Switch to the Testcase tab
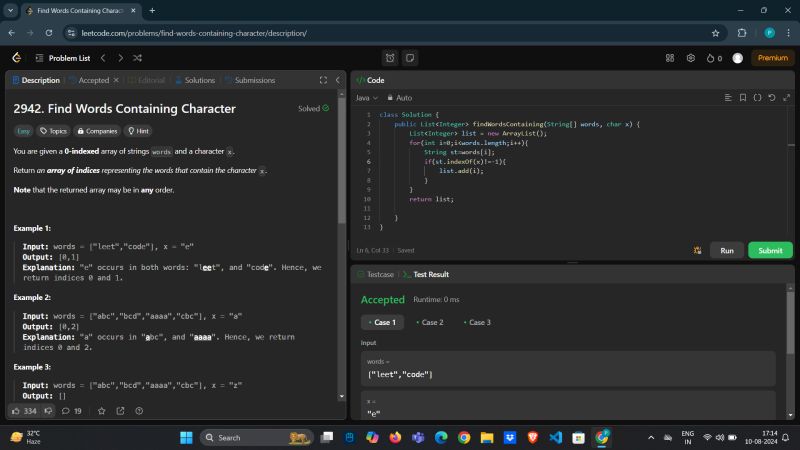Viewport: 800px width, 450px height. (376, 274)
